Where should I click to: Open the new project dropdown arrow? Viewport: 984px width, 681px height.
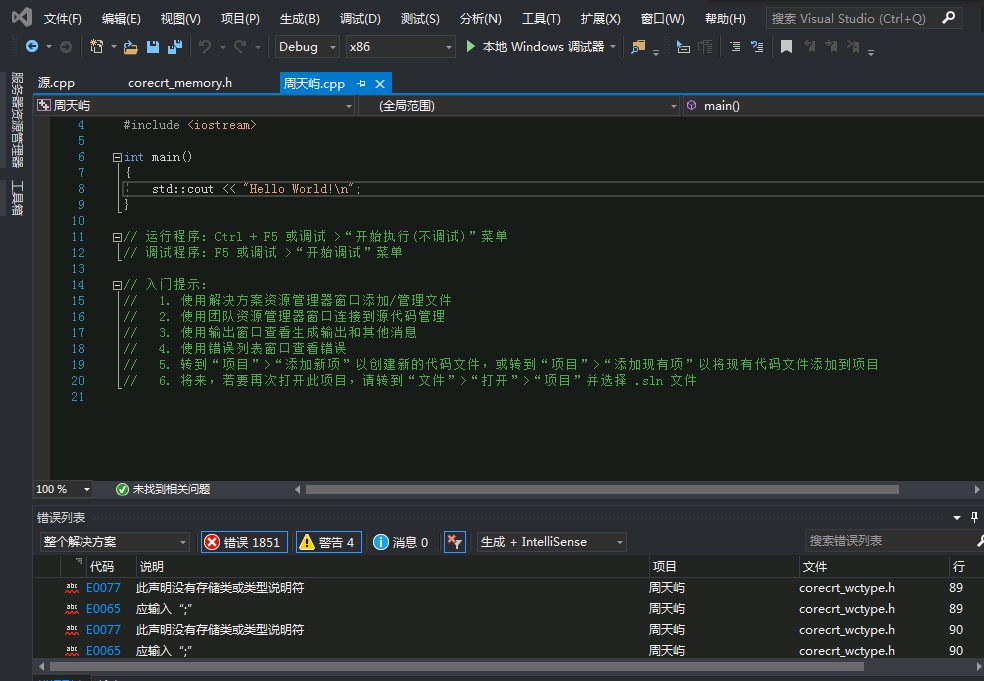(x=114, y=46)
